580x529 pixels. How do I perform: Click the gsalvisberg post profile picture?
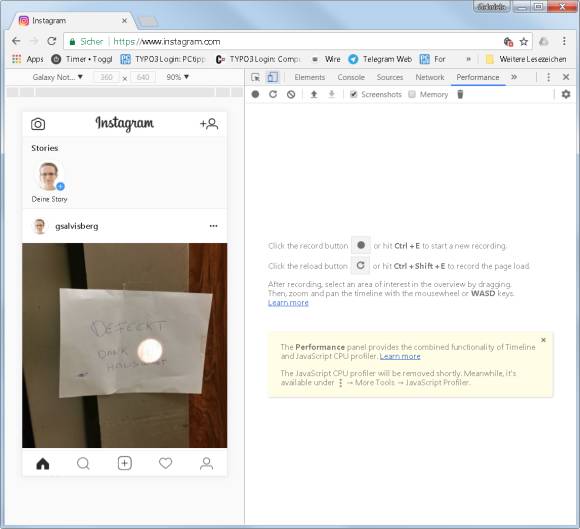40,226
